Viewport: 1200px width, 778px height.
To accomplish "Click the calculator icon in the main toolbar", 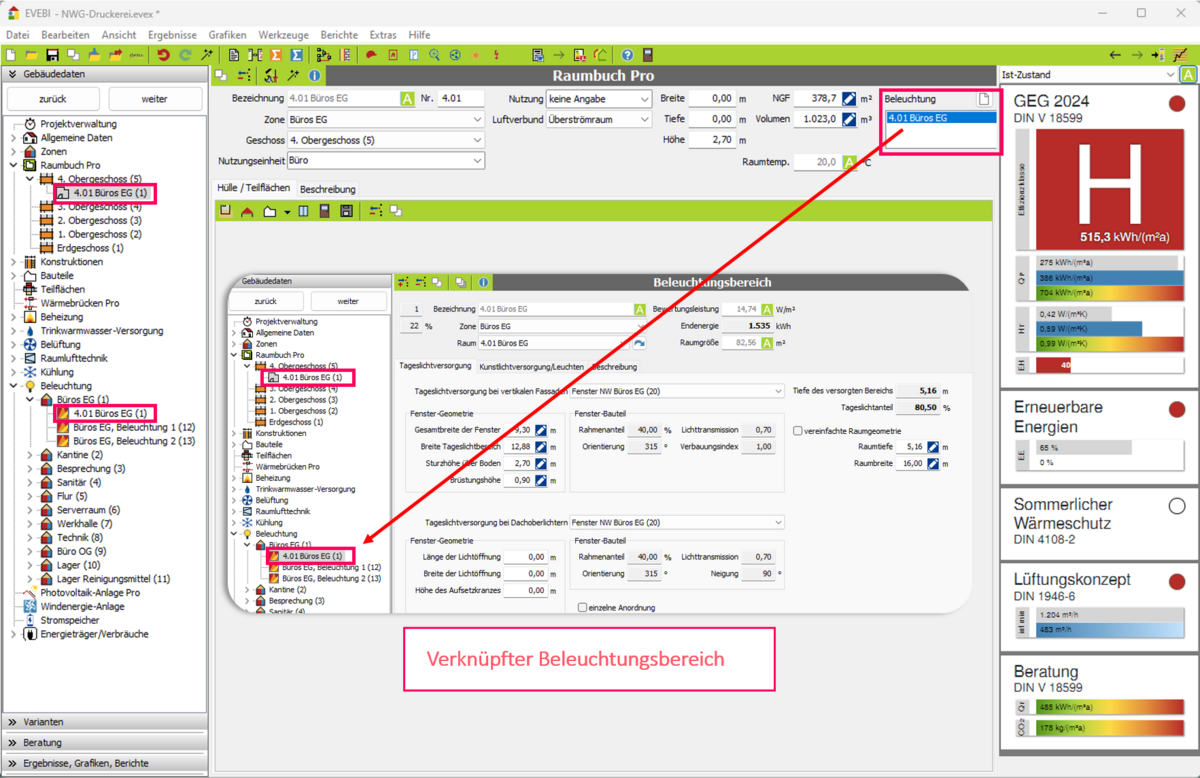I will click(x=648, y=55).
